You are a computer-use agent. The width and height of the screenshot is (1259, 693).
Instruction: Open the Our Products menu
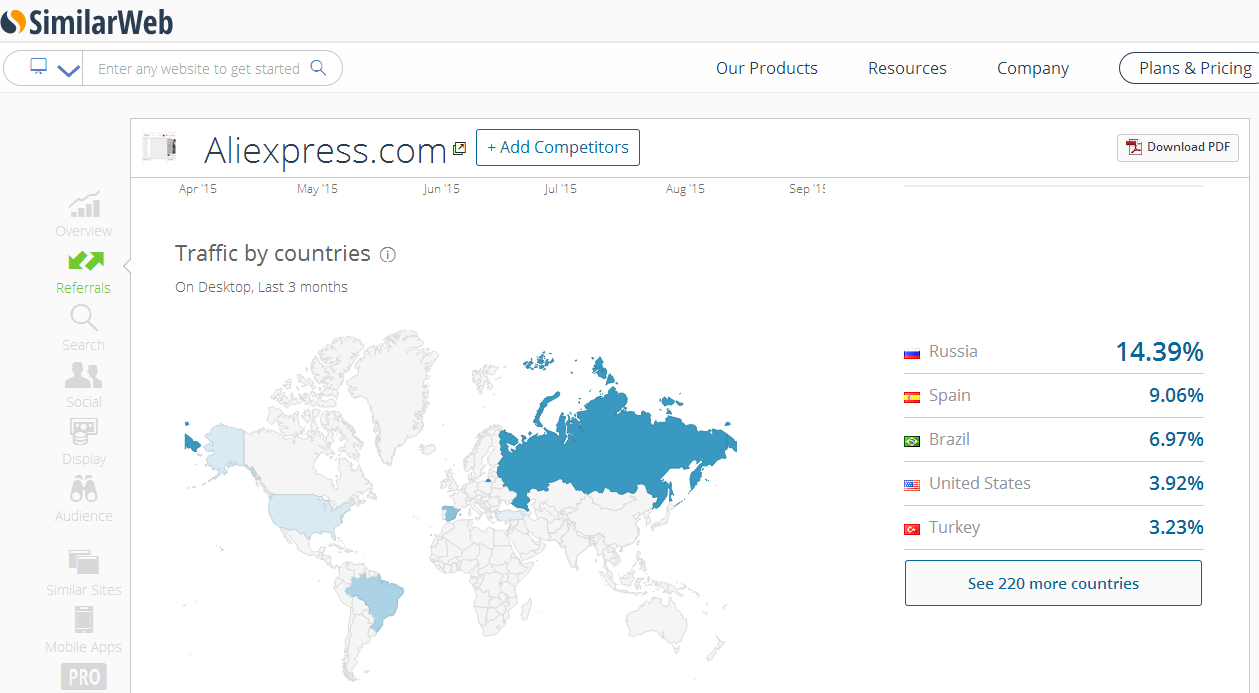[x=767, y=68]
